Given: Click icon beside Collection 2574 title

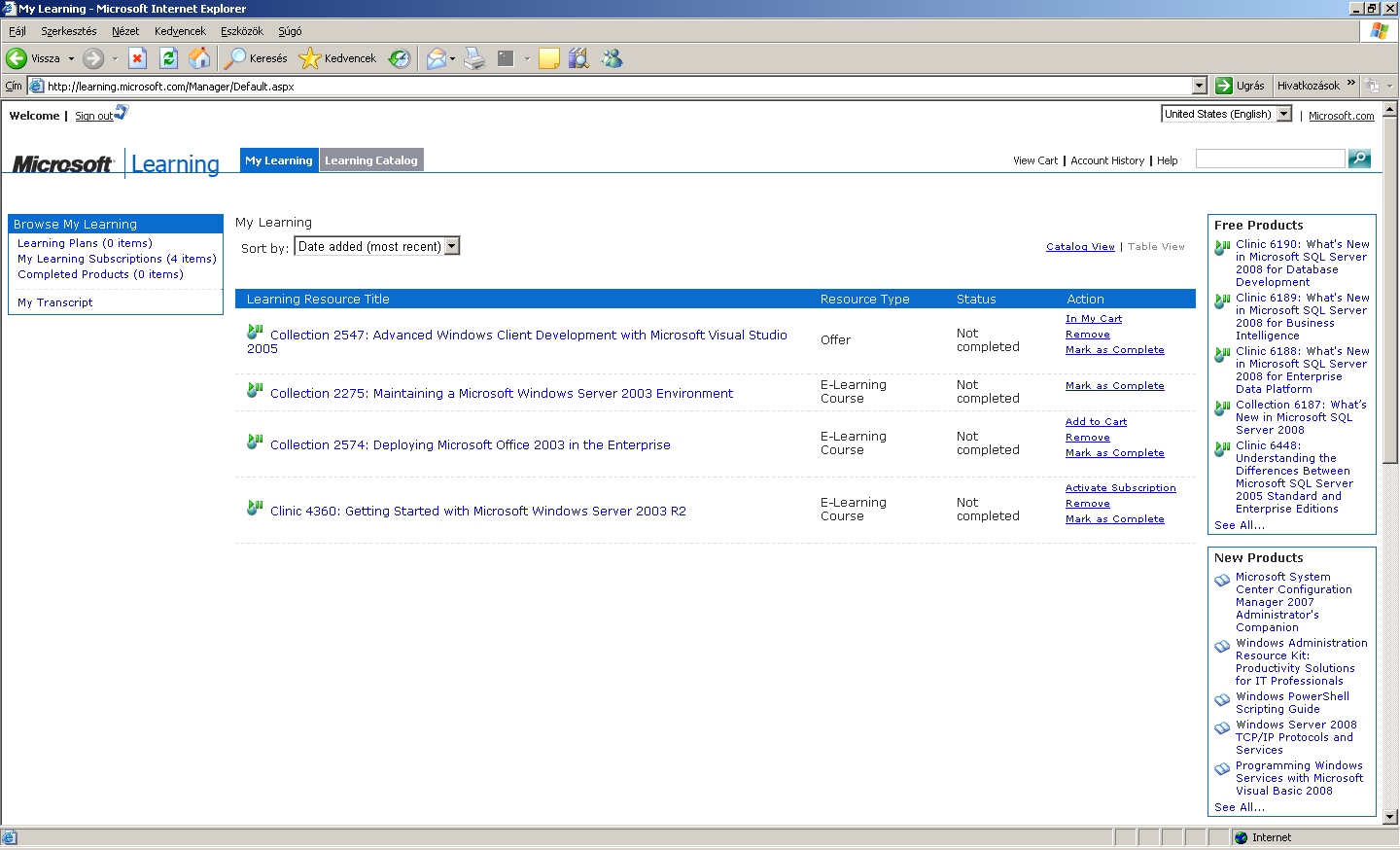Looking at the screenshot, I should 255,442.
